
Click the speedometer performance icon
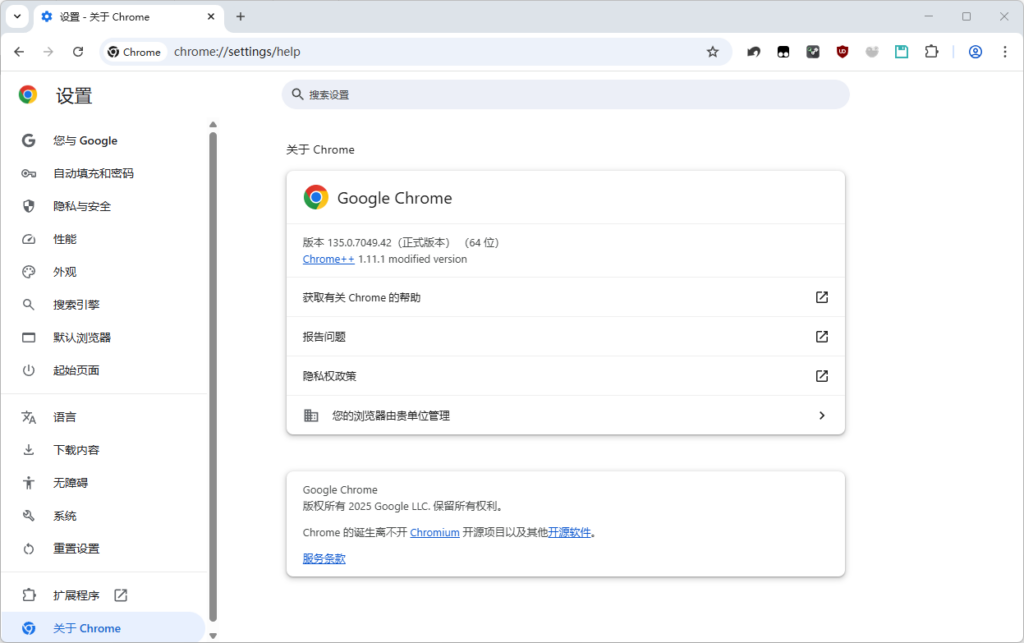click(29, 239)
